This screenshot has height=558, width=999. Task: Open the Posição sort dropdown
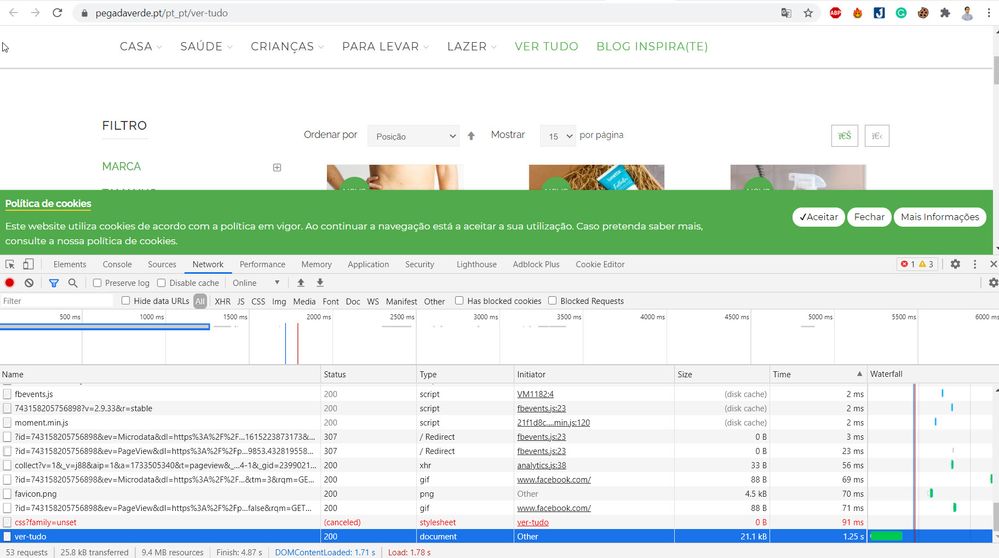(x=412, y=136)
